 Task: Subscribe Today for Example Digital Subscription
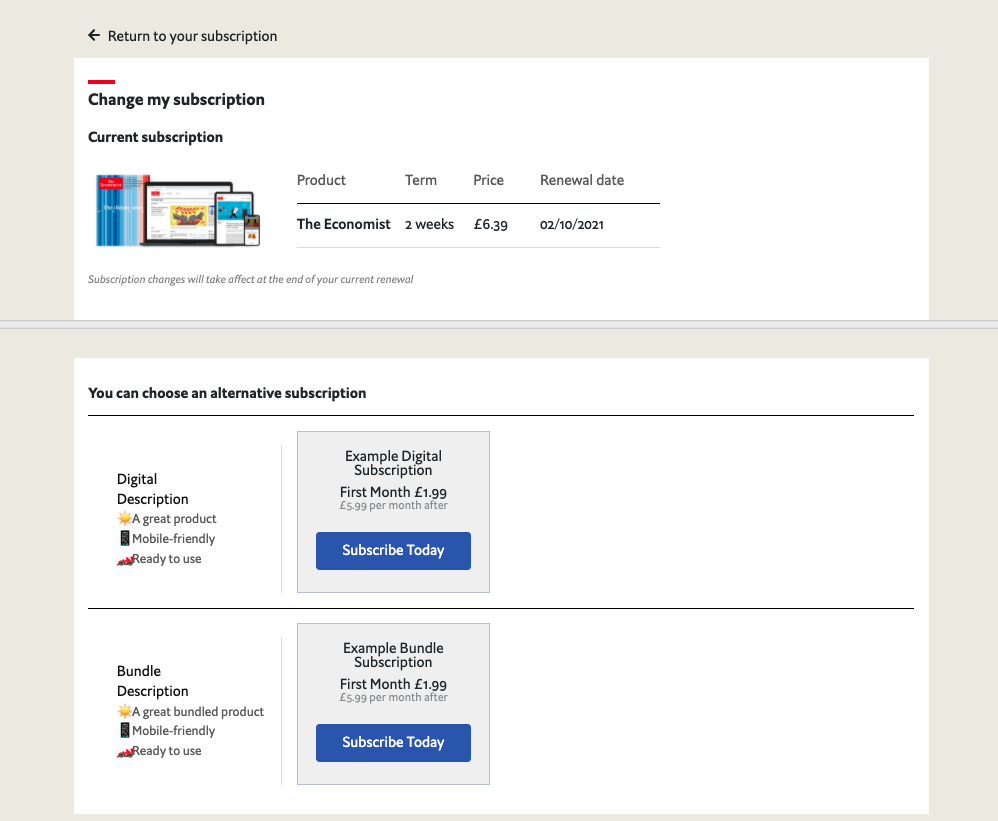[393, 551]
